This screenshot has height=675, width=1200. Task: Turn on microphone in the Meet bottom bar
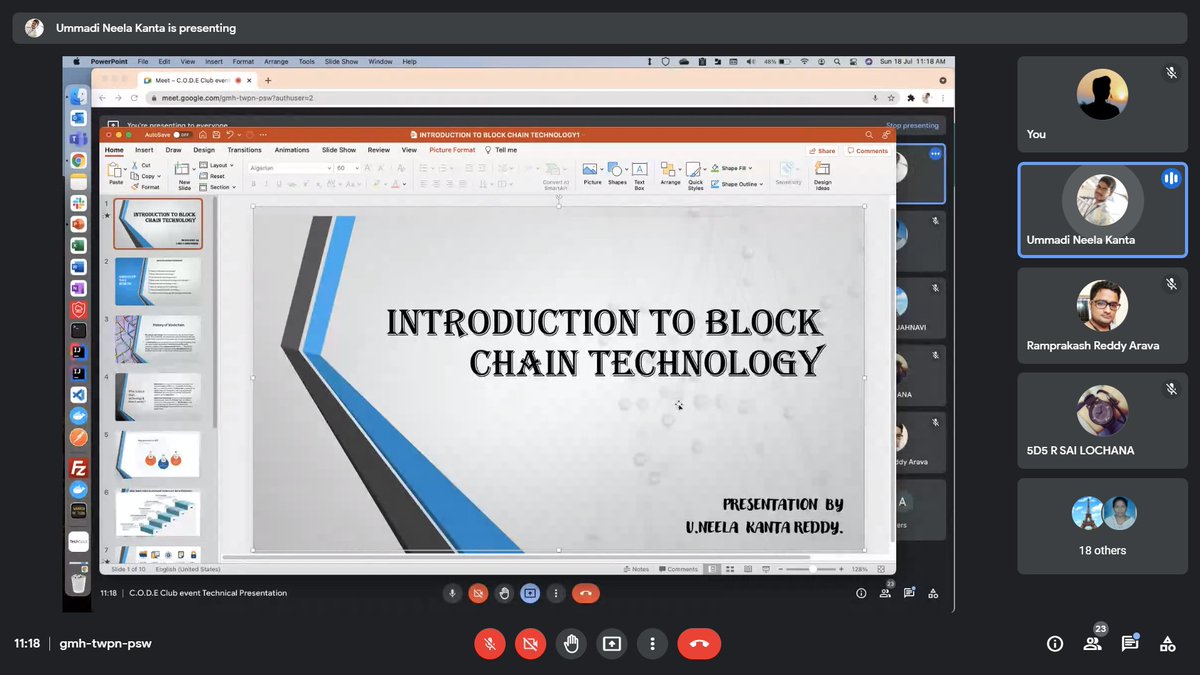coord(490,644)
